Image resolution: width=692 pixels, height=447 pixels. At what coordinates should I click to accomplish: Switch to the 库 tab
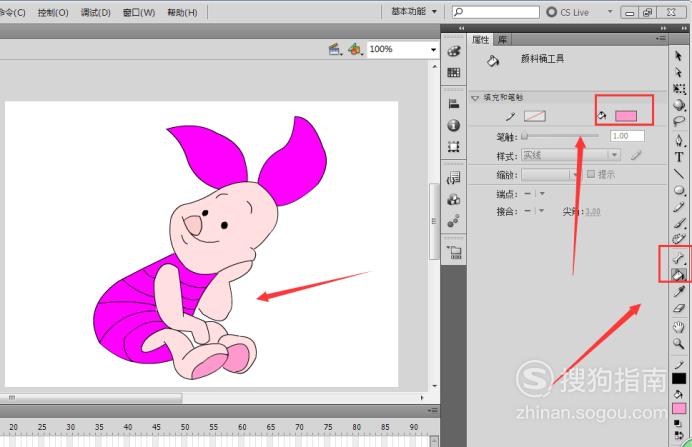(x=502, y=40)
